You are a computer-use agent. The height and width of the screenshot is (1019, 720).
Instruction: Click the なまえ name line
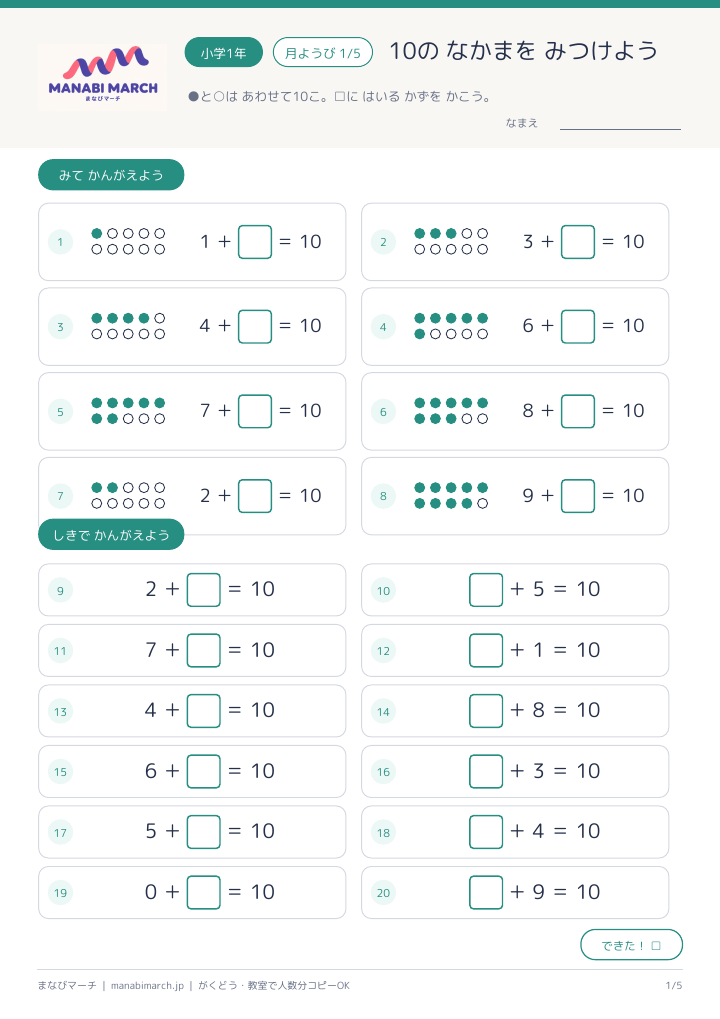(620, 123)
